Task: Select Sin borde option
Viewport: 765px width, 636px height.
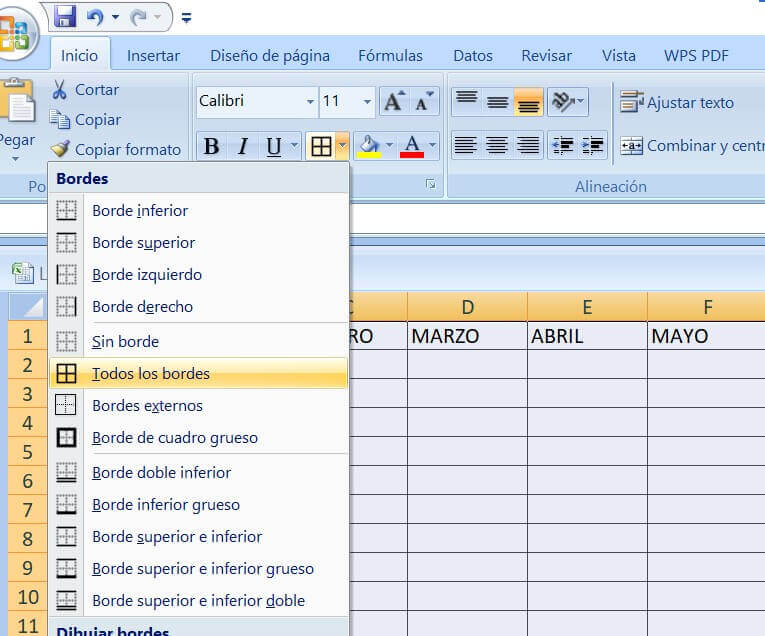Action: 199,341
